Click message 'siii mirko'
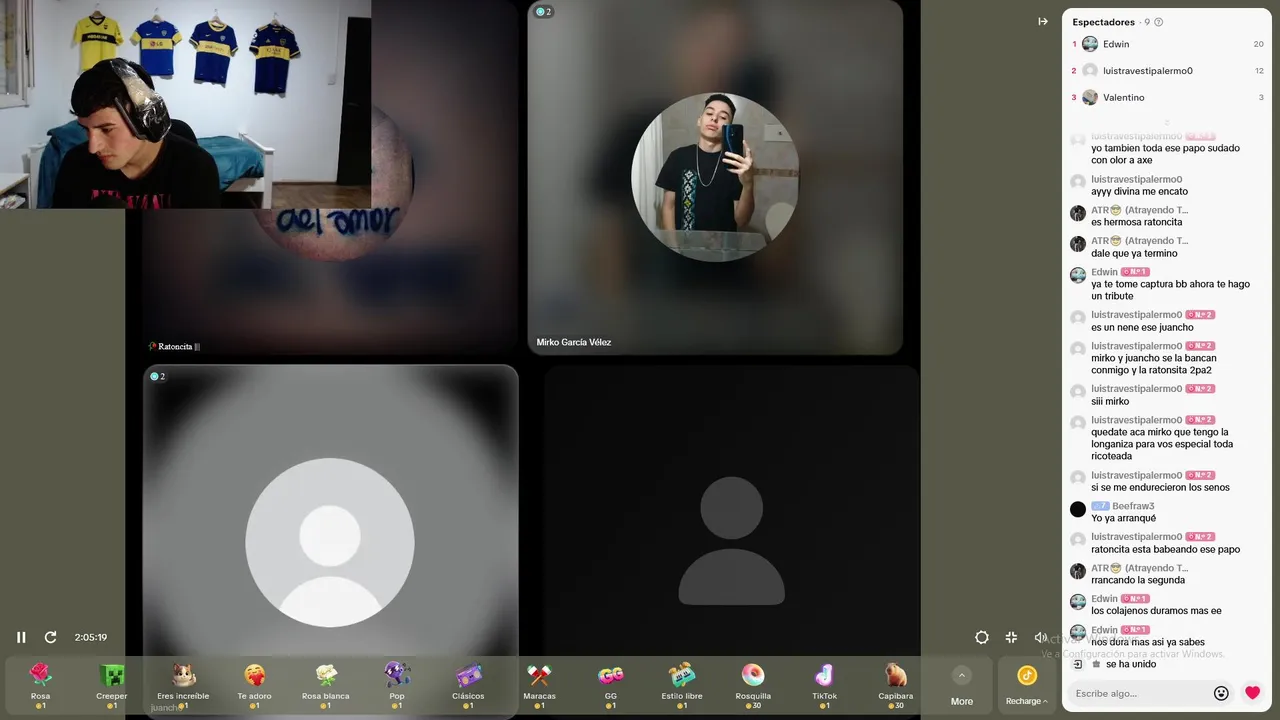Screen dimensions: 1280x720 pyautogui.click(x=1110, y=401)
